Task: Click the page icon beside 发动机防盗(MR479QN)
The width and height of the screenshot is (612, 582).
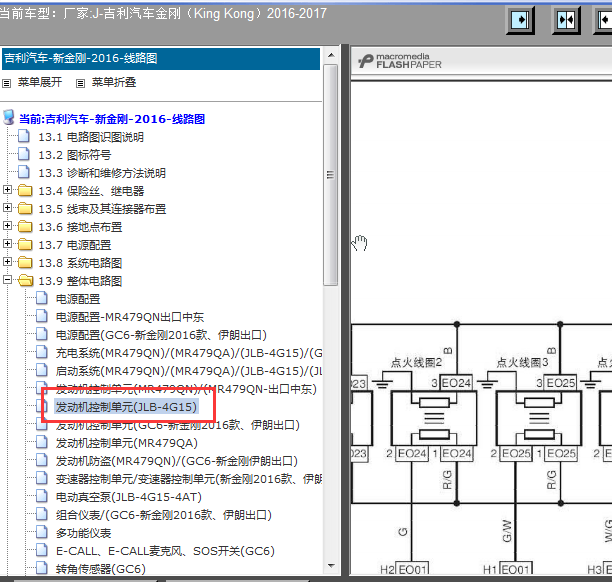Action: (42, 460)
